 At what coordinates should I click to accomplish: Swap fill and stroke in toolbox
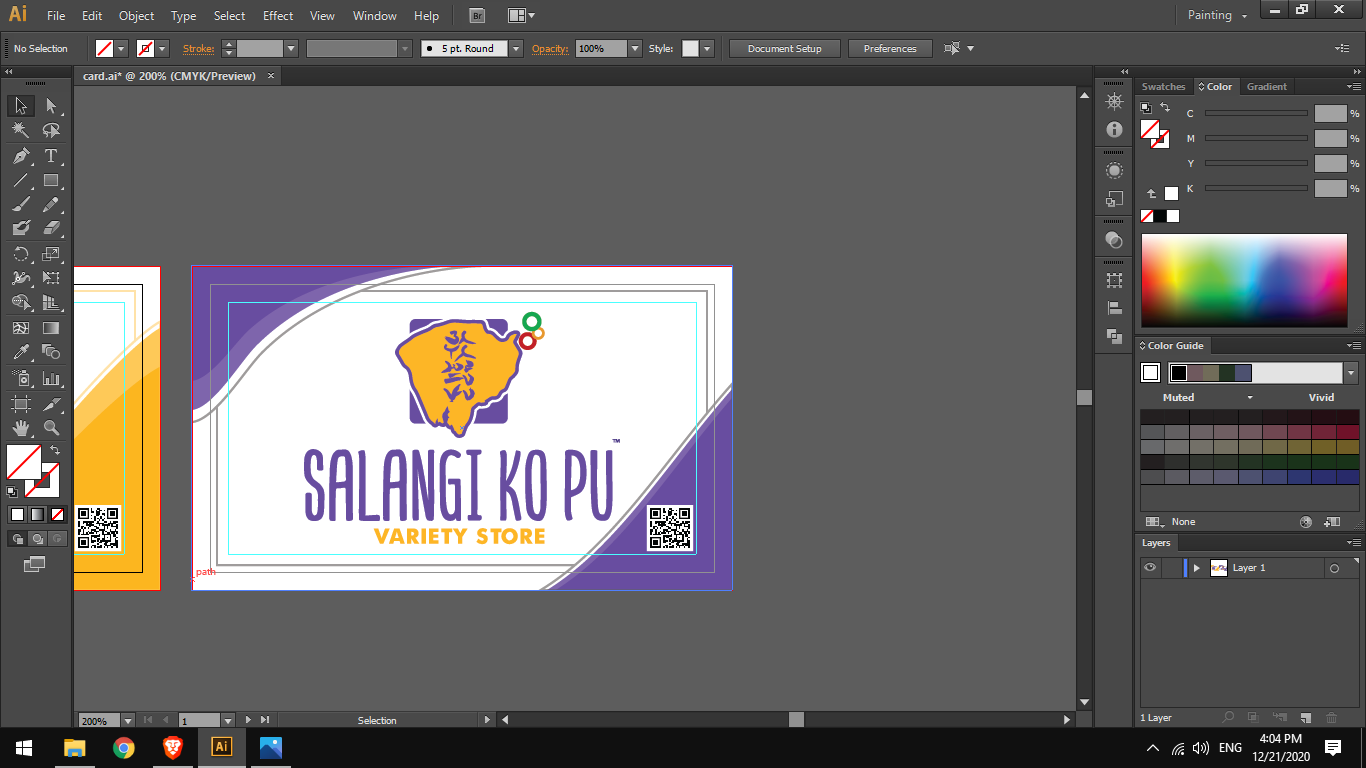[55, 450]
